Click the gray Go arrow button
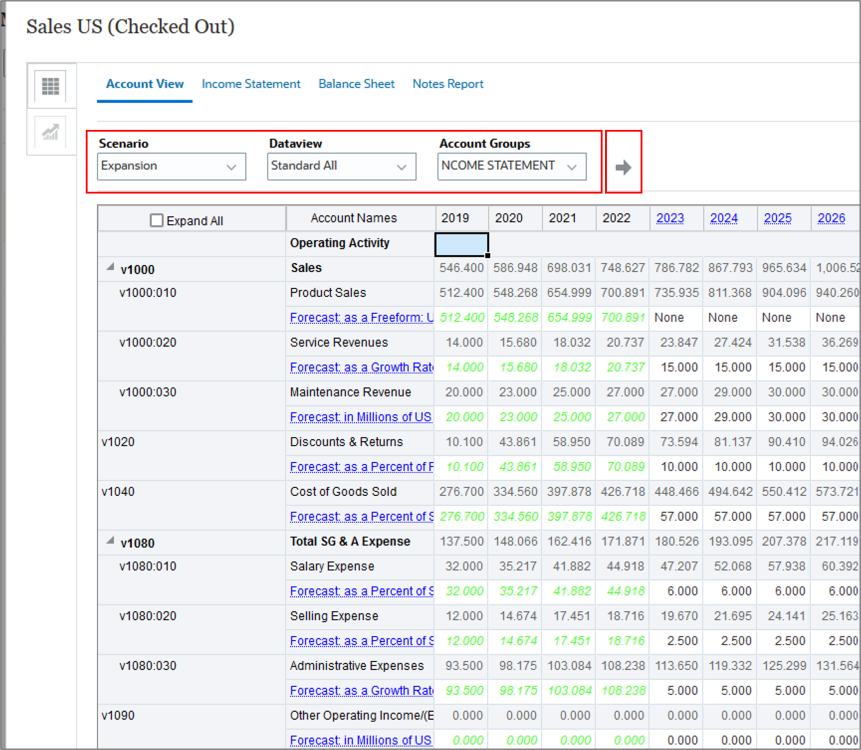 (x=623, y=167)
